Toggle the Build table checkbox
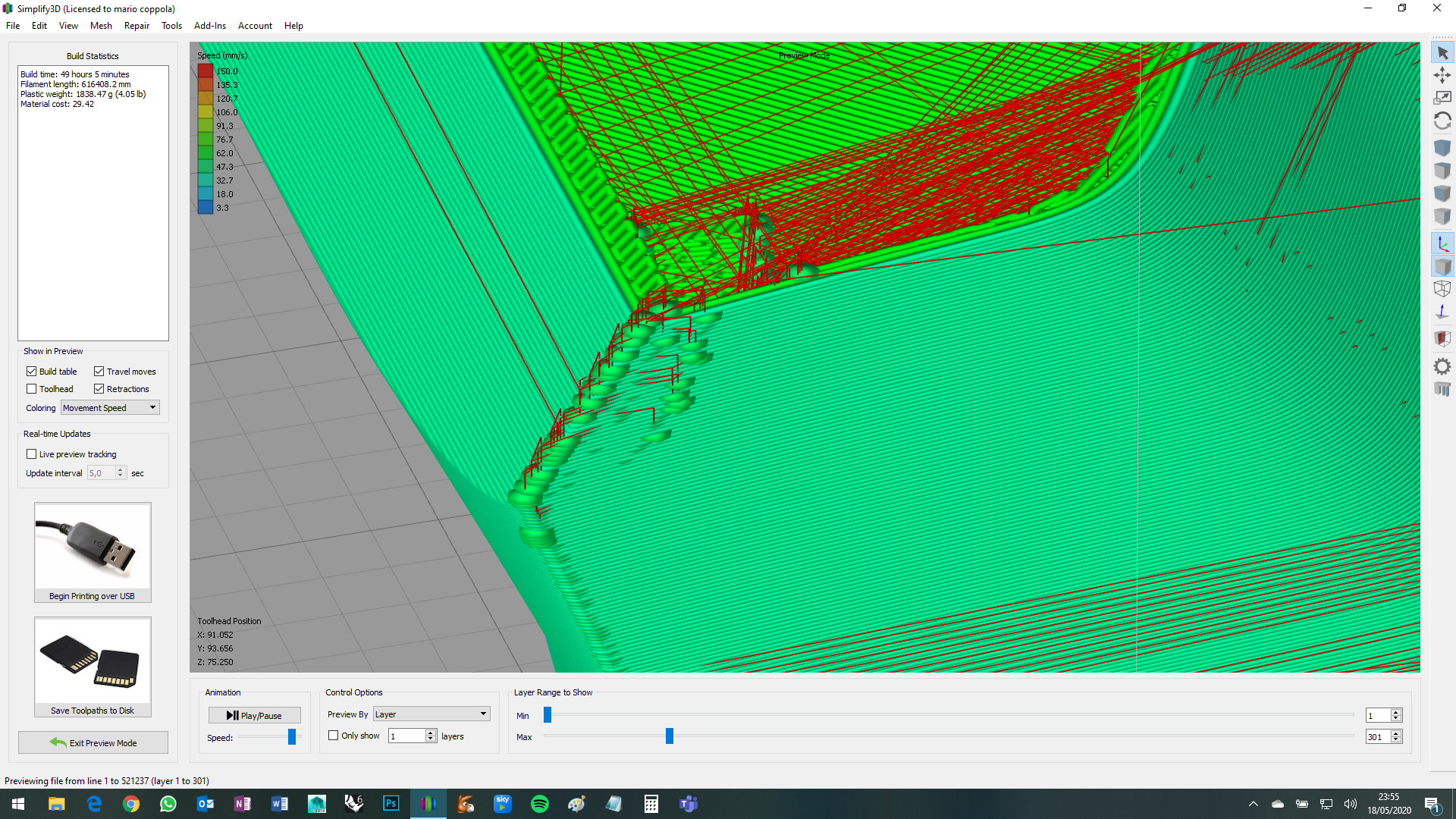The image size is (1456, 819). click(x=31, y=372)
